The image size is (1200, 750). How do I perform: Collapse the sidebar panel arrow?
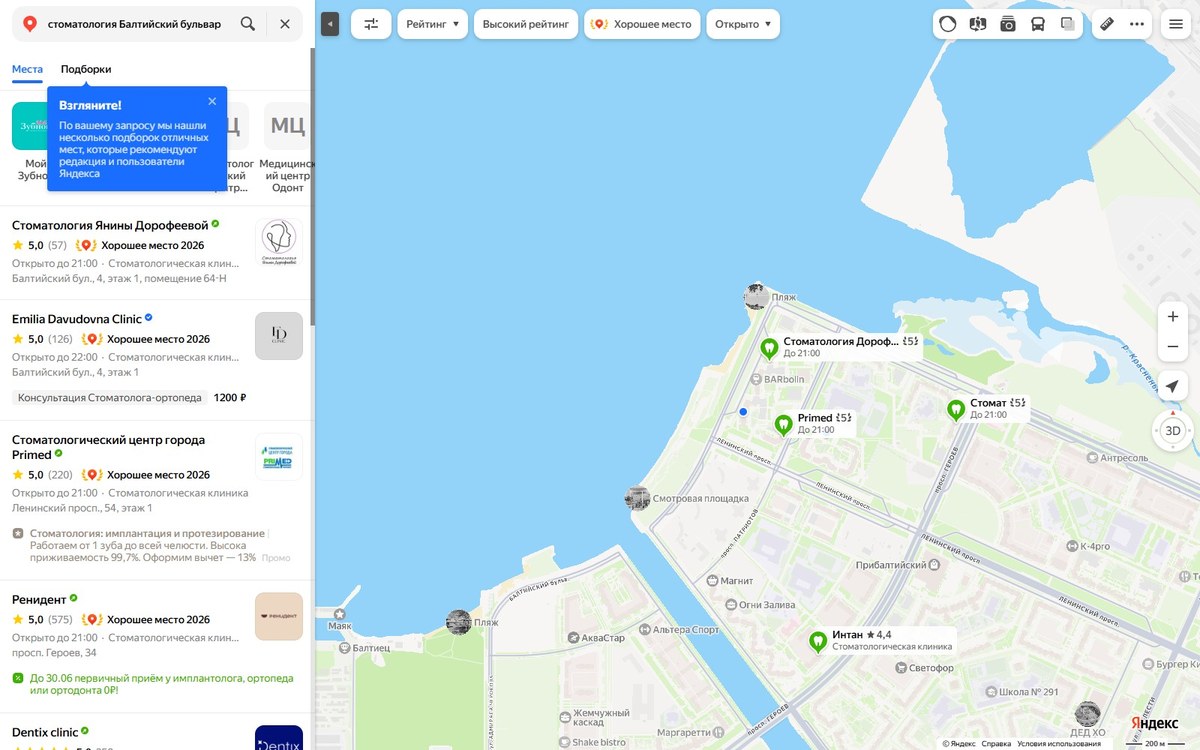330,24
